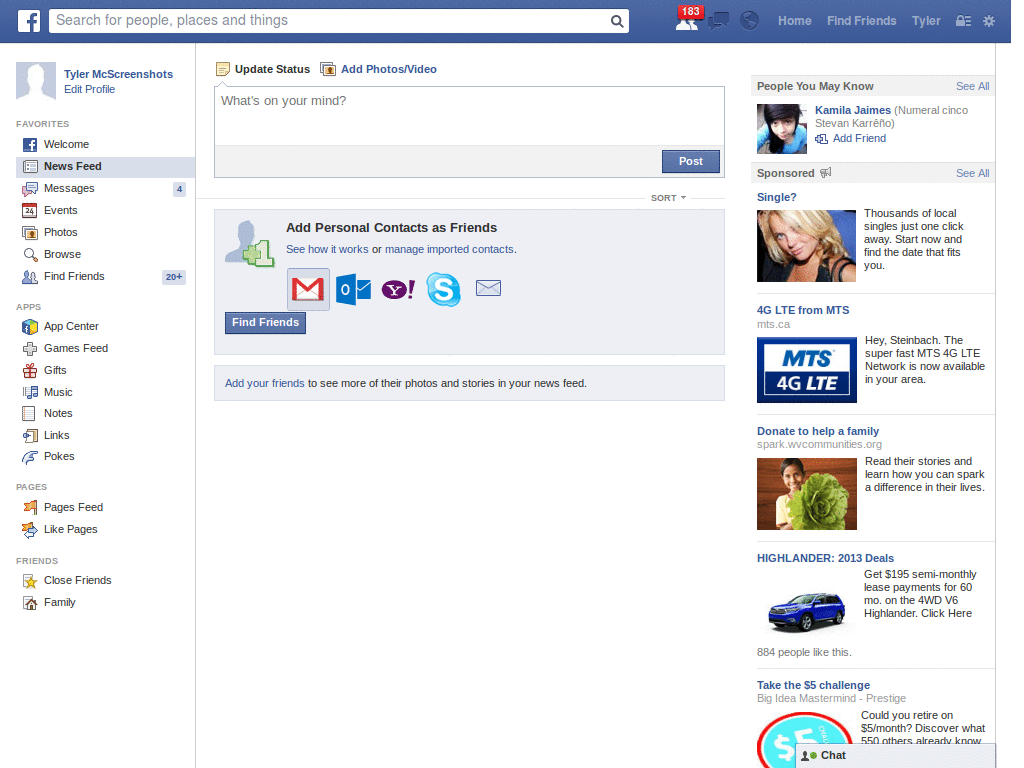Click Donate to help a family ad
Screen dimensions: 1024x768
click(818, 431)
